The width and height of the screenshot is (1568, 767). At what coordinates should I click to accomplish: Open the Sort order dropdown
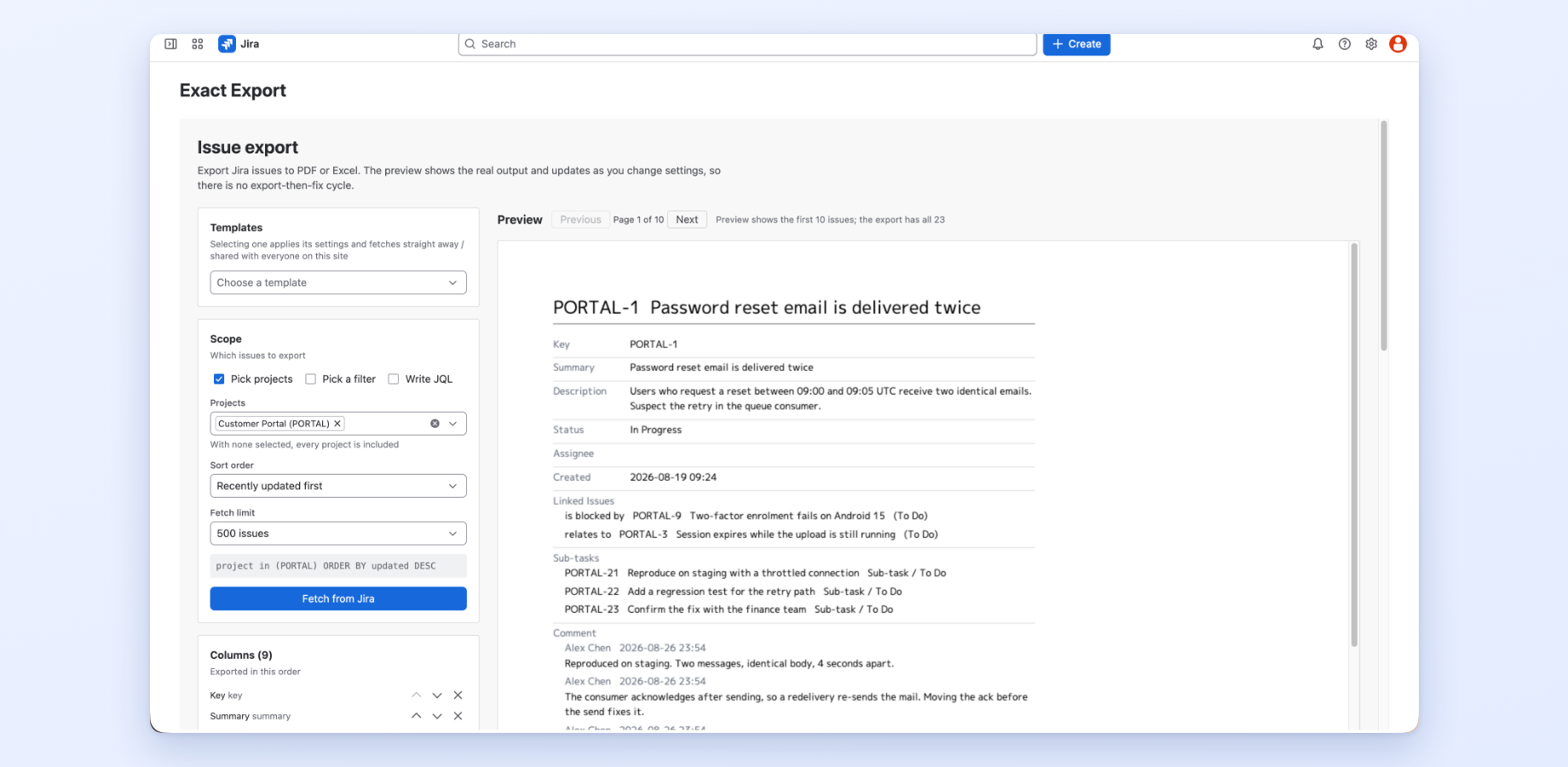[x=338, y=486]
